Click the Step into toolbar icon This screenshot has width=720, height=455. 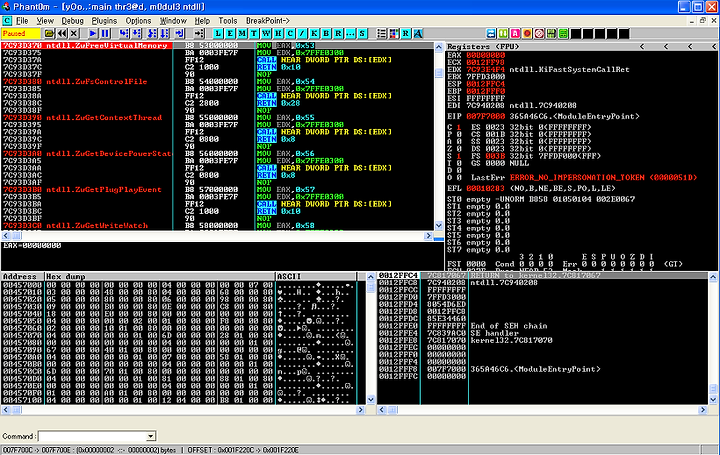[x=124, y=34]
